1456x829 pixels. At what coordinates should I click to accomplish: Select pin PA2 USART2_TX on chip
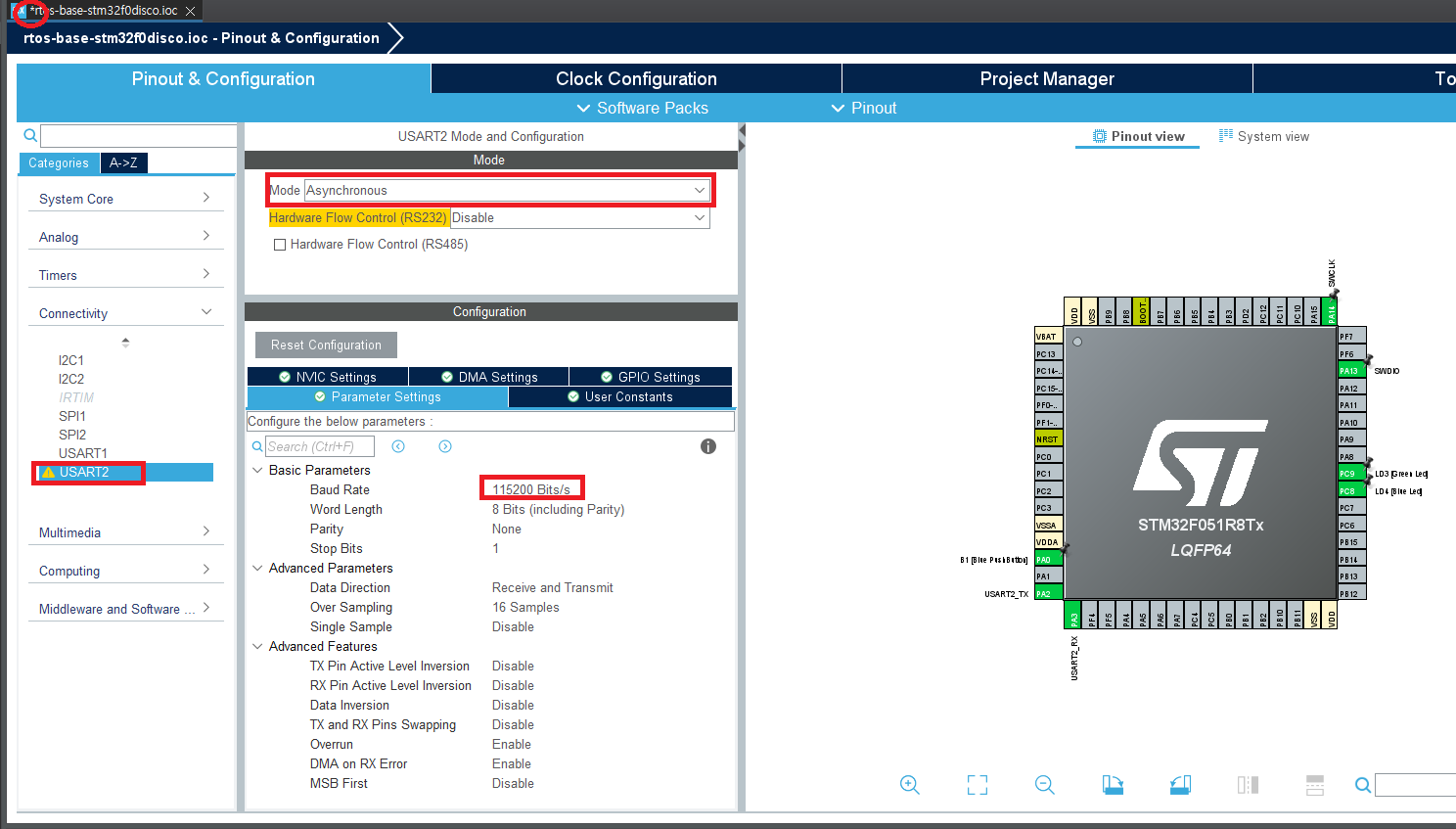click(1048, 594)
